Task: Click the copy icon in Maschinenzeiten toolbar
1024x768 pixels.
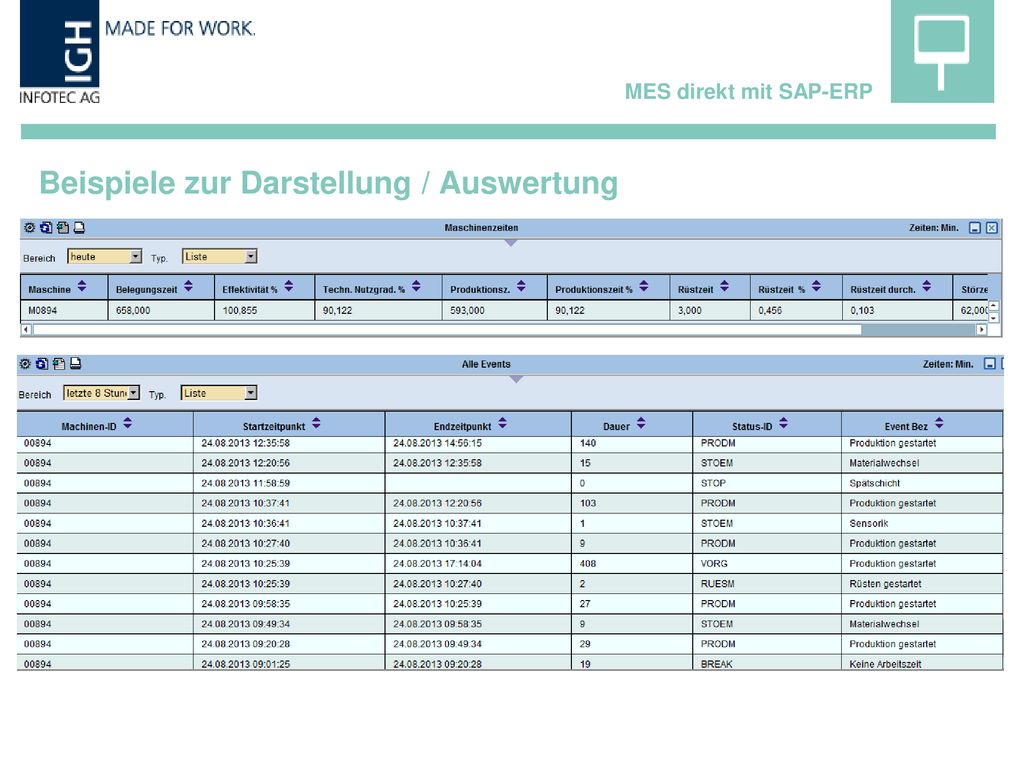Action: pyautogui.click(x=46, y=227)
